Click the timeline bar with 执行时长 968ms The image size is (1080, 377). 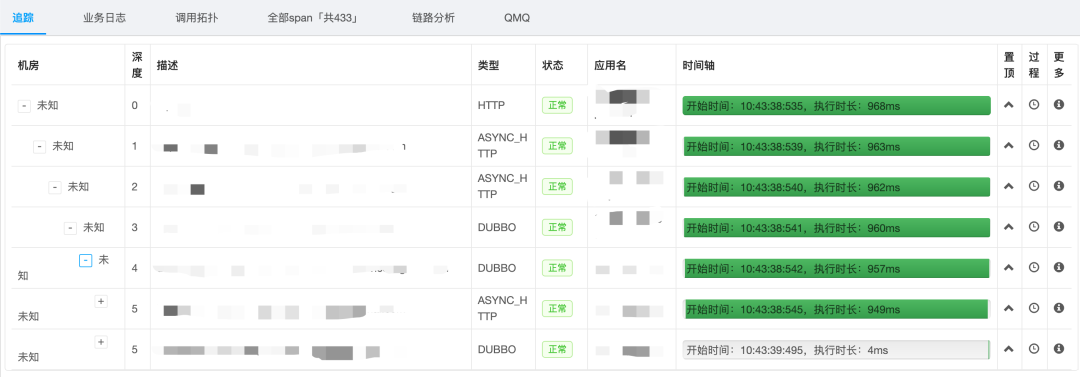click(836, 106)
